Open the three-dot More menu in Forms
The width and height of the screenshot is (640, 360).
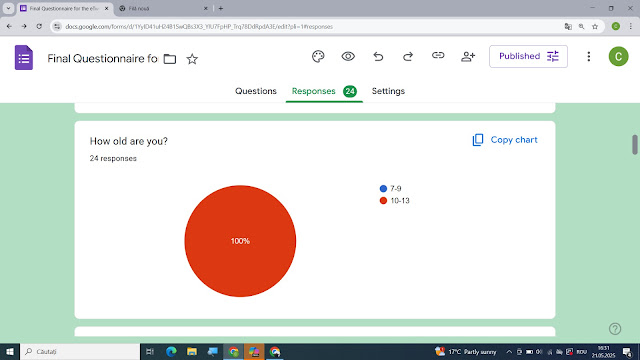[x=589, y=56]
